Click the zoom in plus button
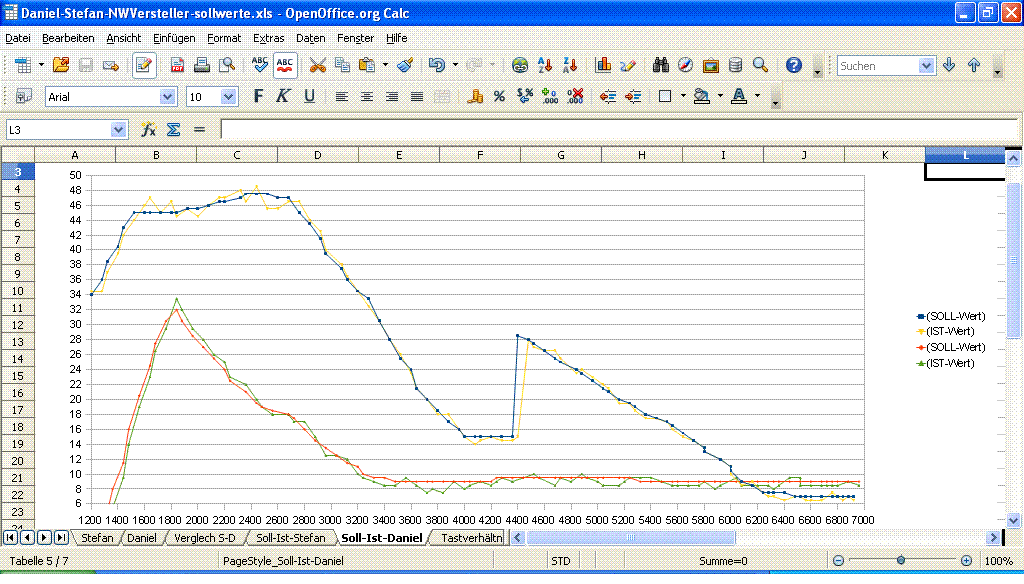Image resolution: width=1024 pixels, height=584 pixels. coord(967,560)
